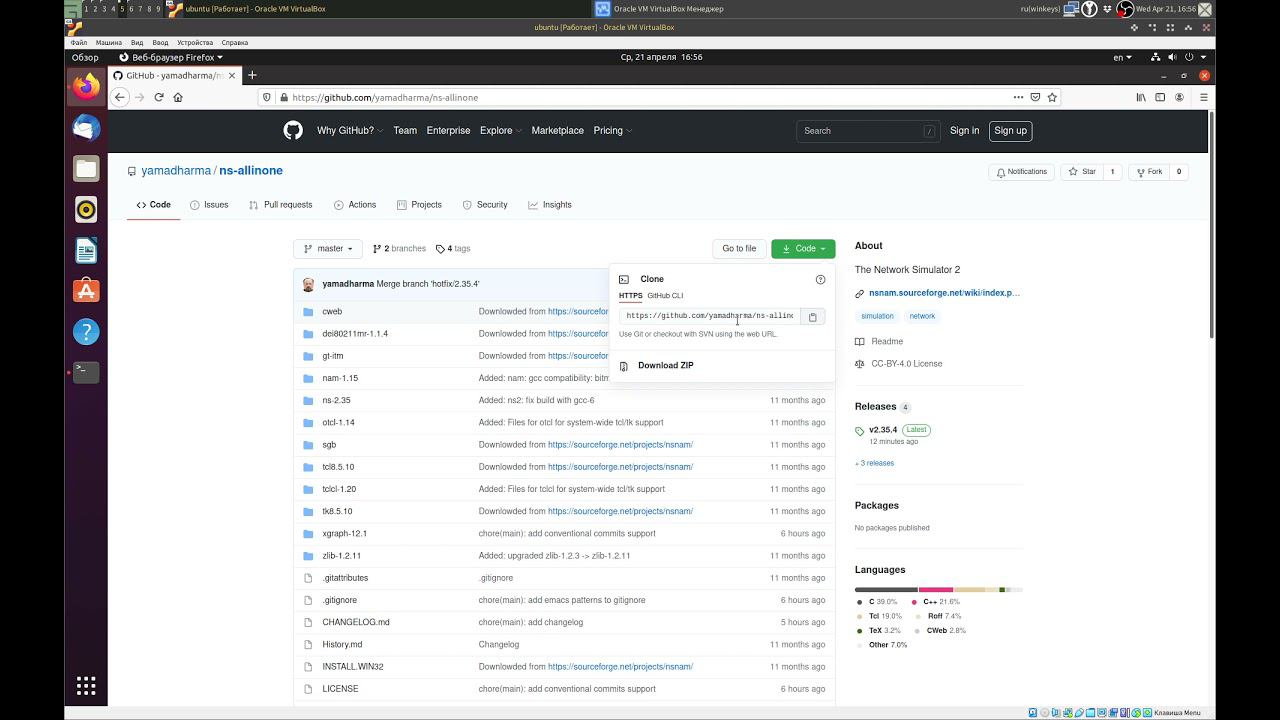Open LibreOffice Writer from the dock
This screenshot has height=720, width=1280.
(86, 250)
